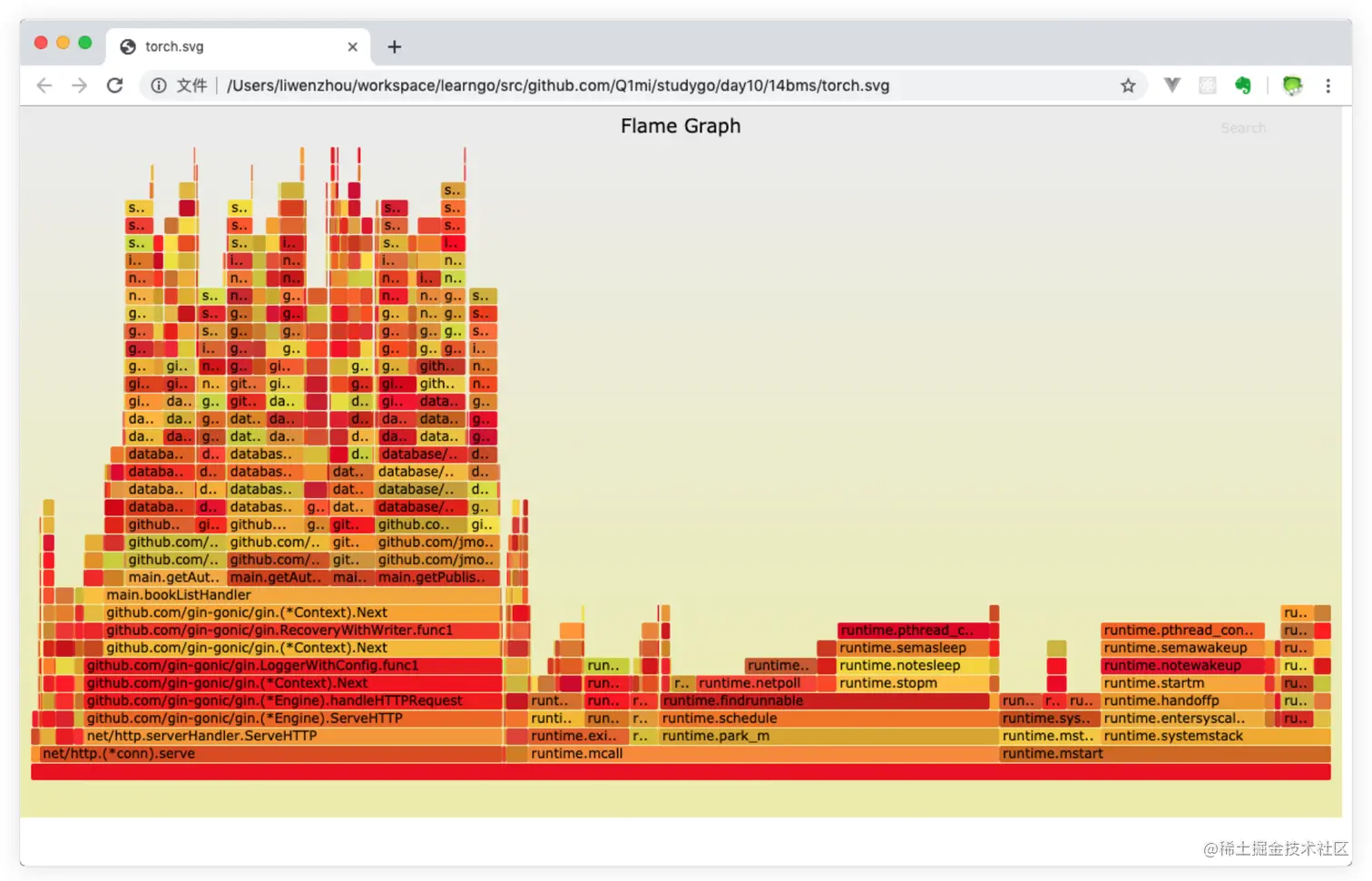
Task: Click the main.getPublis.. frame
Action: (x=437, y=577)
